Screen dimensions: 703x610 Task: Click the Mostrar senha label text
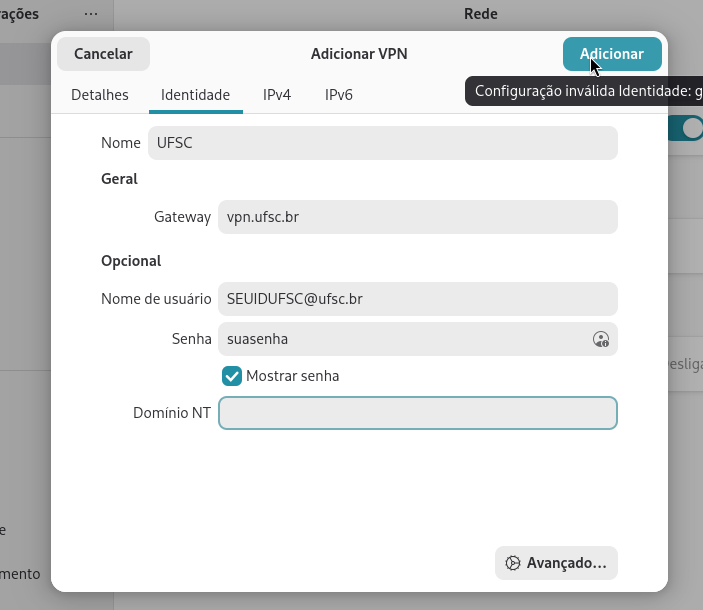pyautogui.click(x=292, y=376)
